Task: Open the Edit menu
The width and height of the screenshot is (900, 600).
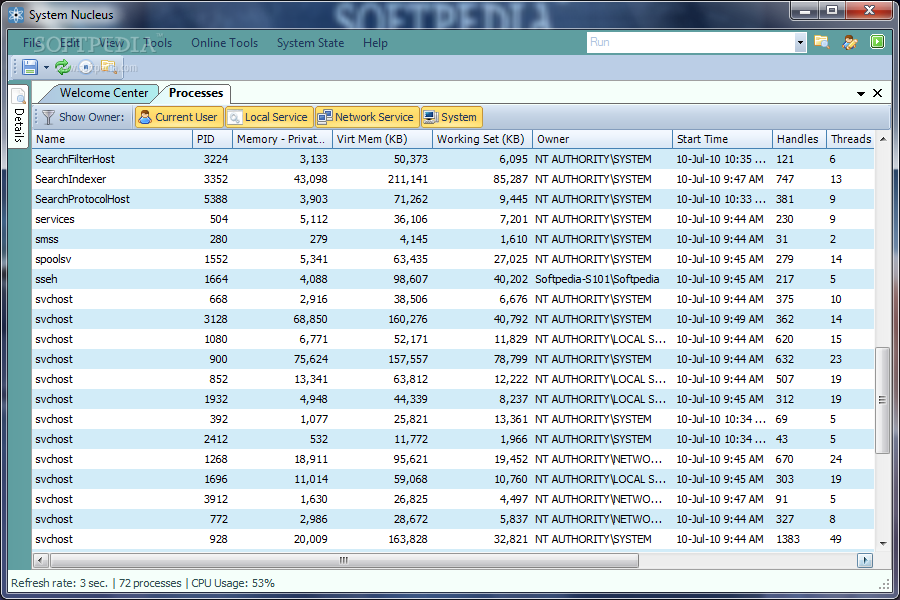Action: point(70,43)
